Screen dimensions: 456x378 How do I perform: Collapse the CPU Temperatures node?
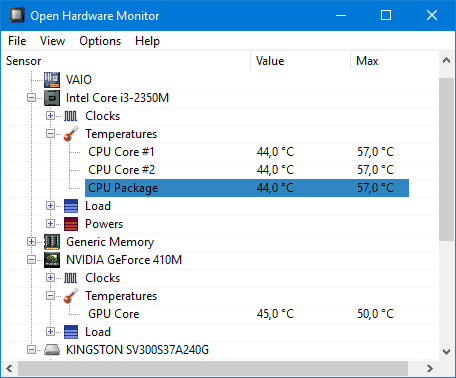(x=50, y=134)
